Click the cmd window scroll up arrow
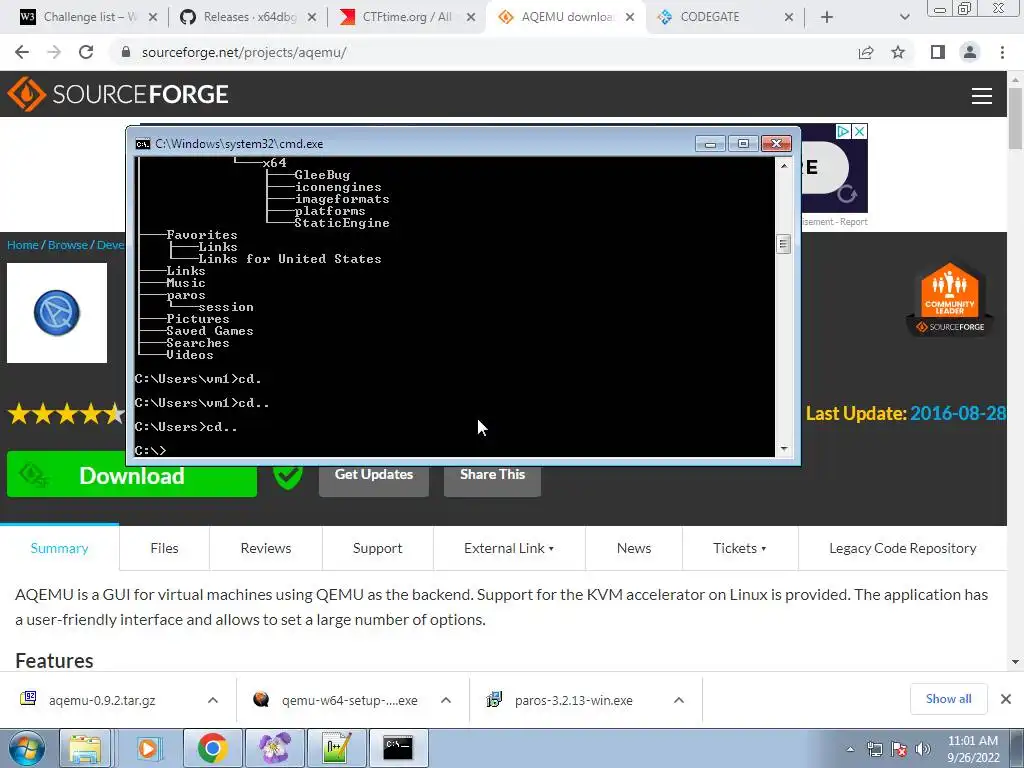 tap(784, 166)
